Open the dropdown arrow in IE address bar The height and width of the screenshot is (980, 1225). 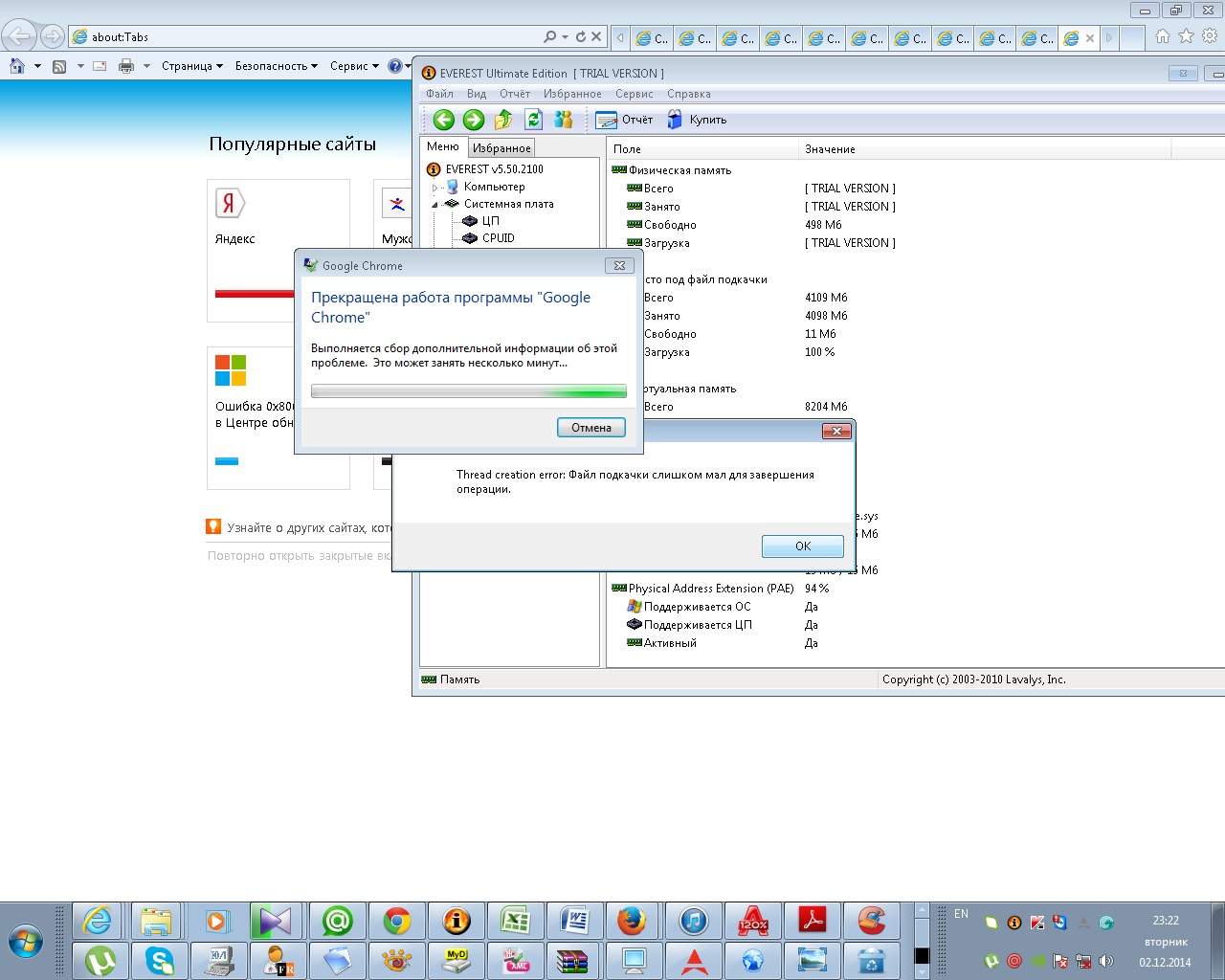566,37
